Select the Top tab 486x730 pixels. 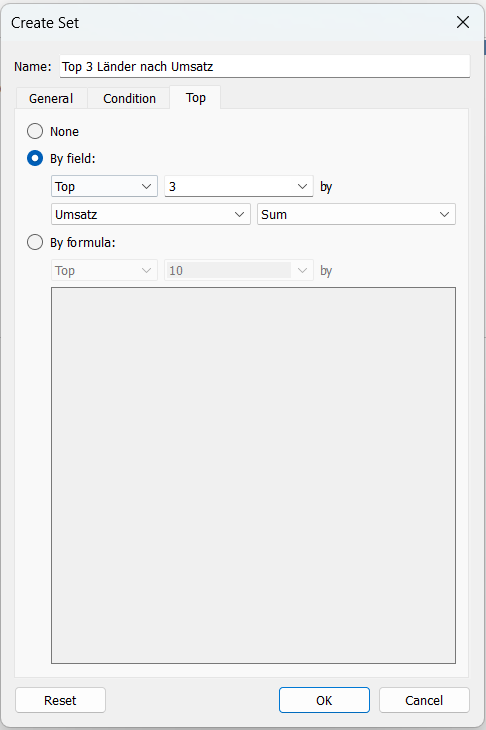pyautogui.click(x=196, y=98)
